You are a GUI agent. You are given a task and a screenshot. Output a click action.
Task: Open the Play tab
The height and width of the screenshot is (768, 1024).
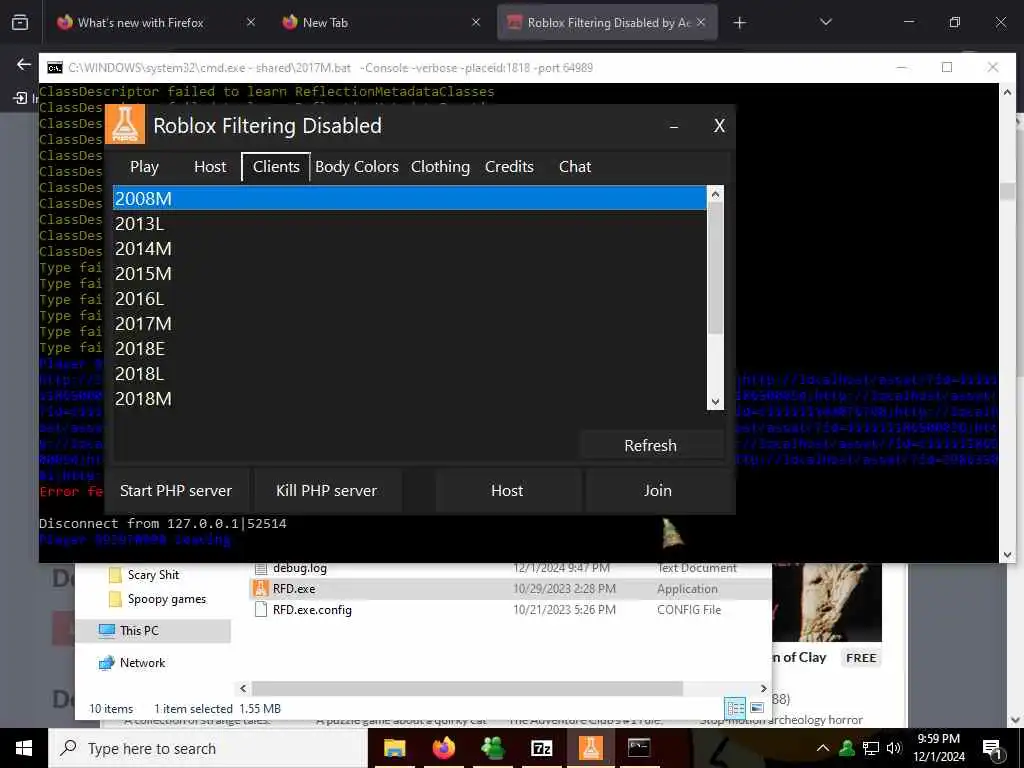(144, 167)
